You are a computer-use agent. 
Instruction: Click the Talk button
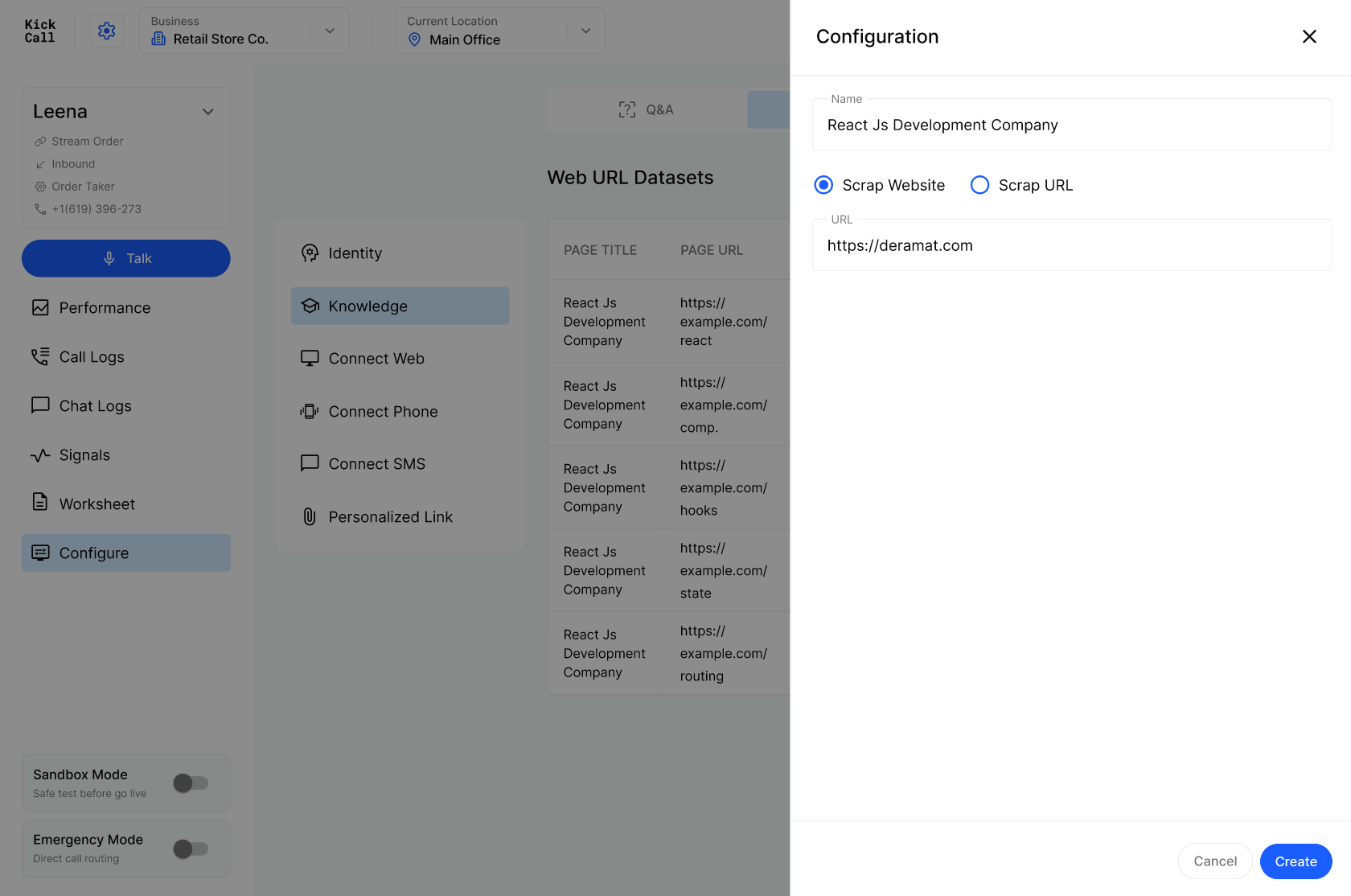(126, 258)
